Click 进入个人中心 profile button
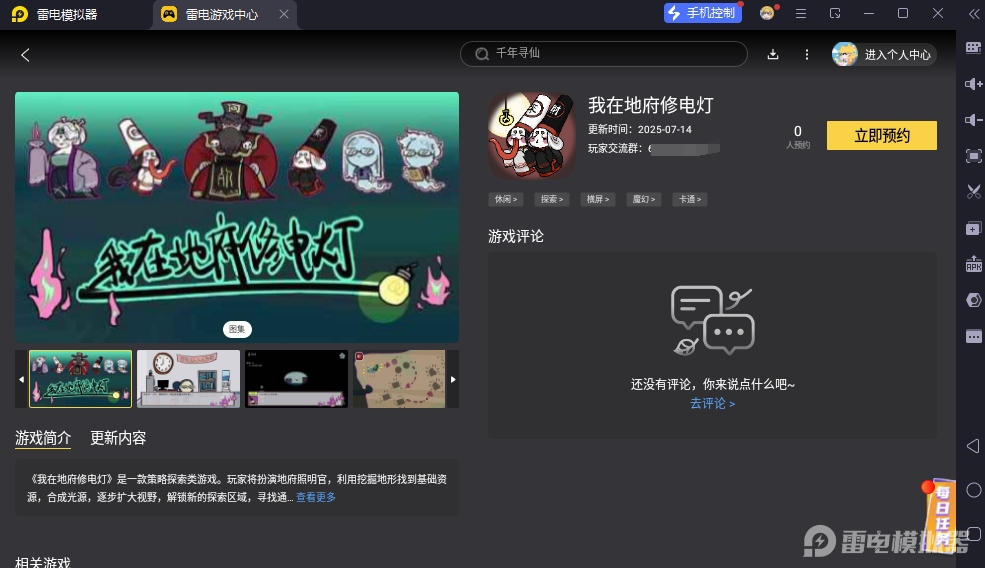 883,55
